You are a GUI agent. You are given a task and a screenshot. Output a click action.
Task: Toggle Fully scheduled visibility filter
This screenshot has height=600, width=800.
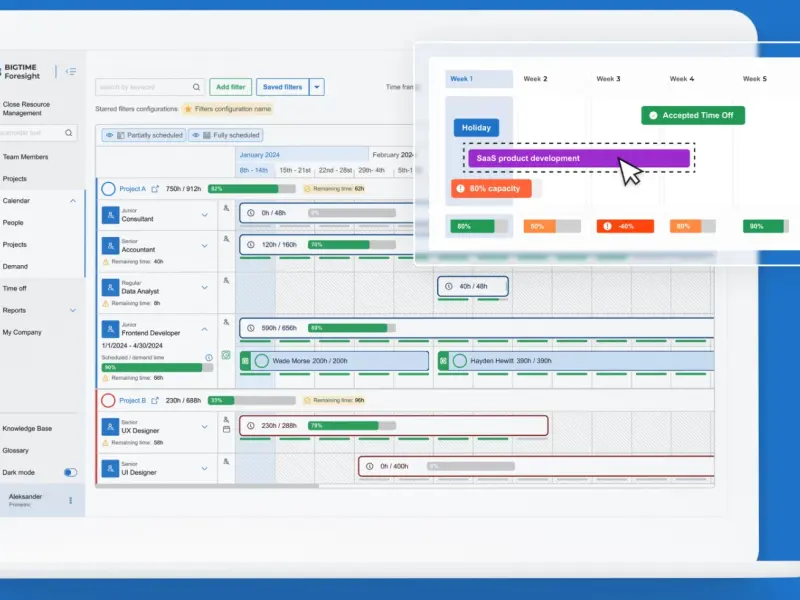point(226,135)
